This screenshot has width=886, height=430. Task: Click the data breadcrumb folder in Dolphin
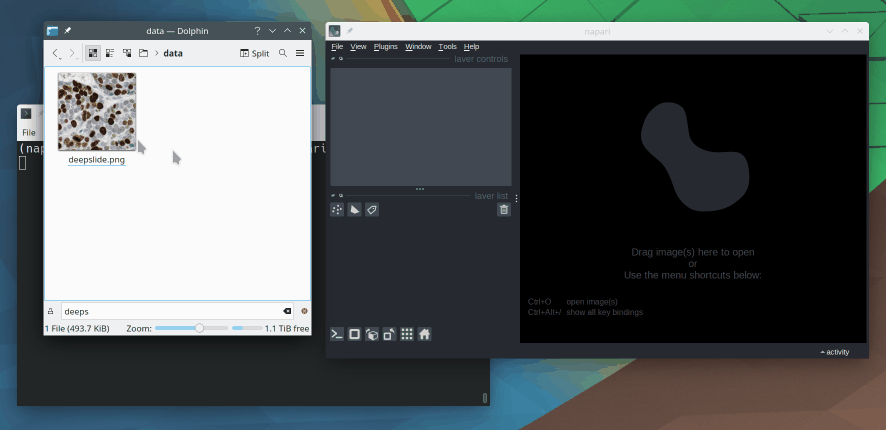[x=173, y=53]
